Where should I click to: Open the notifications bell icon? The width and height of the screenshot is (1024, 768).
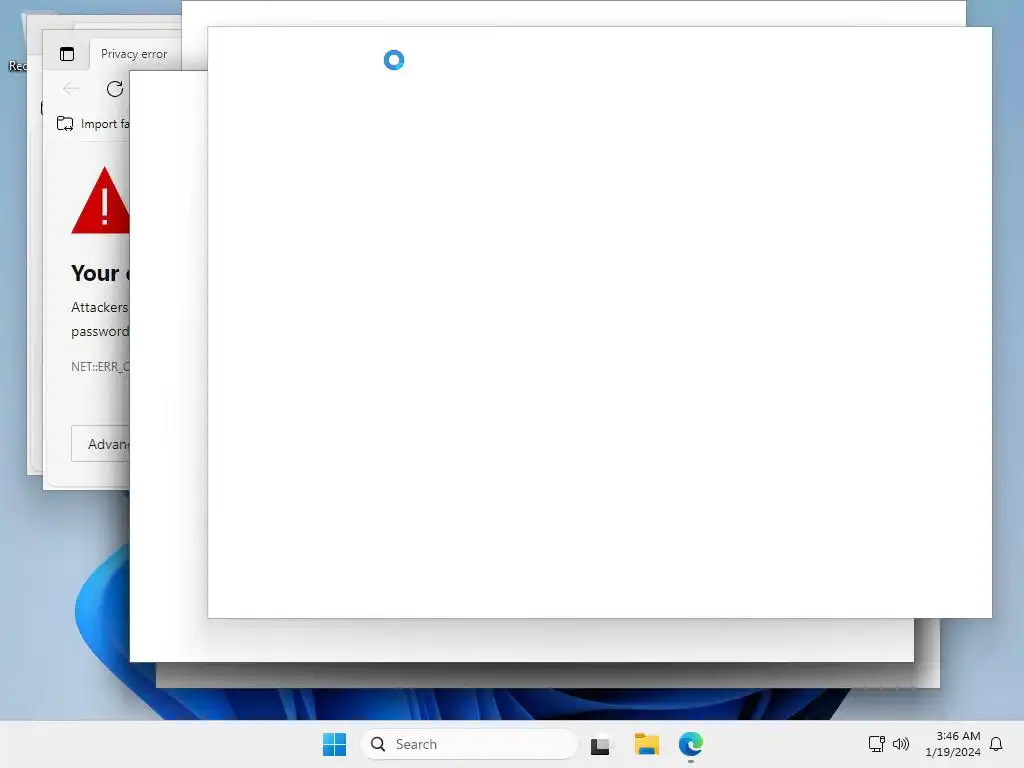point(996,744)
